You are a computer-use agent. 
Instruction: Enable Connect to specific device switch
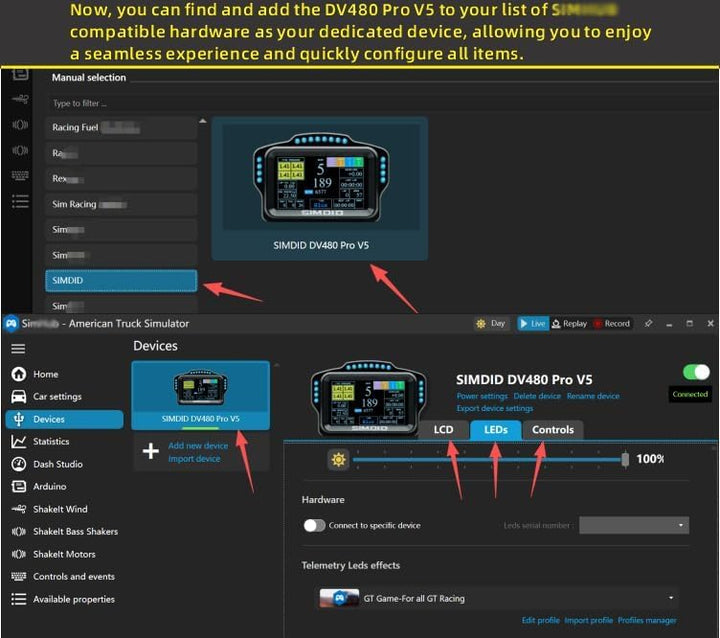[x=315, y=525]
